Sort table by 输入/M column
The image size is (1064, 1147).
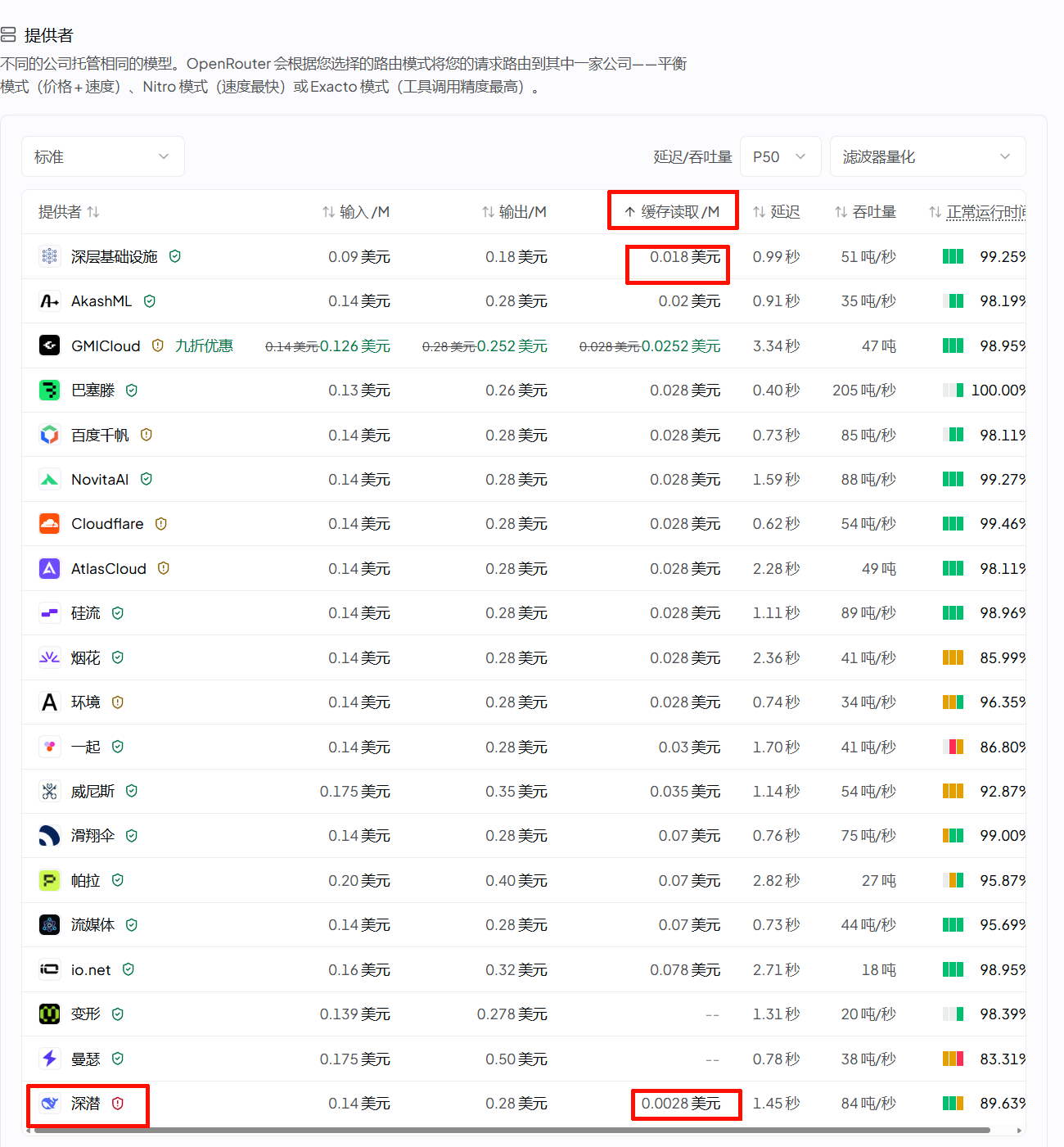coord(356,212)
